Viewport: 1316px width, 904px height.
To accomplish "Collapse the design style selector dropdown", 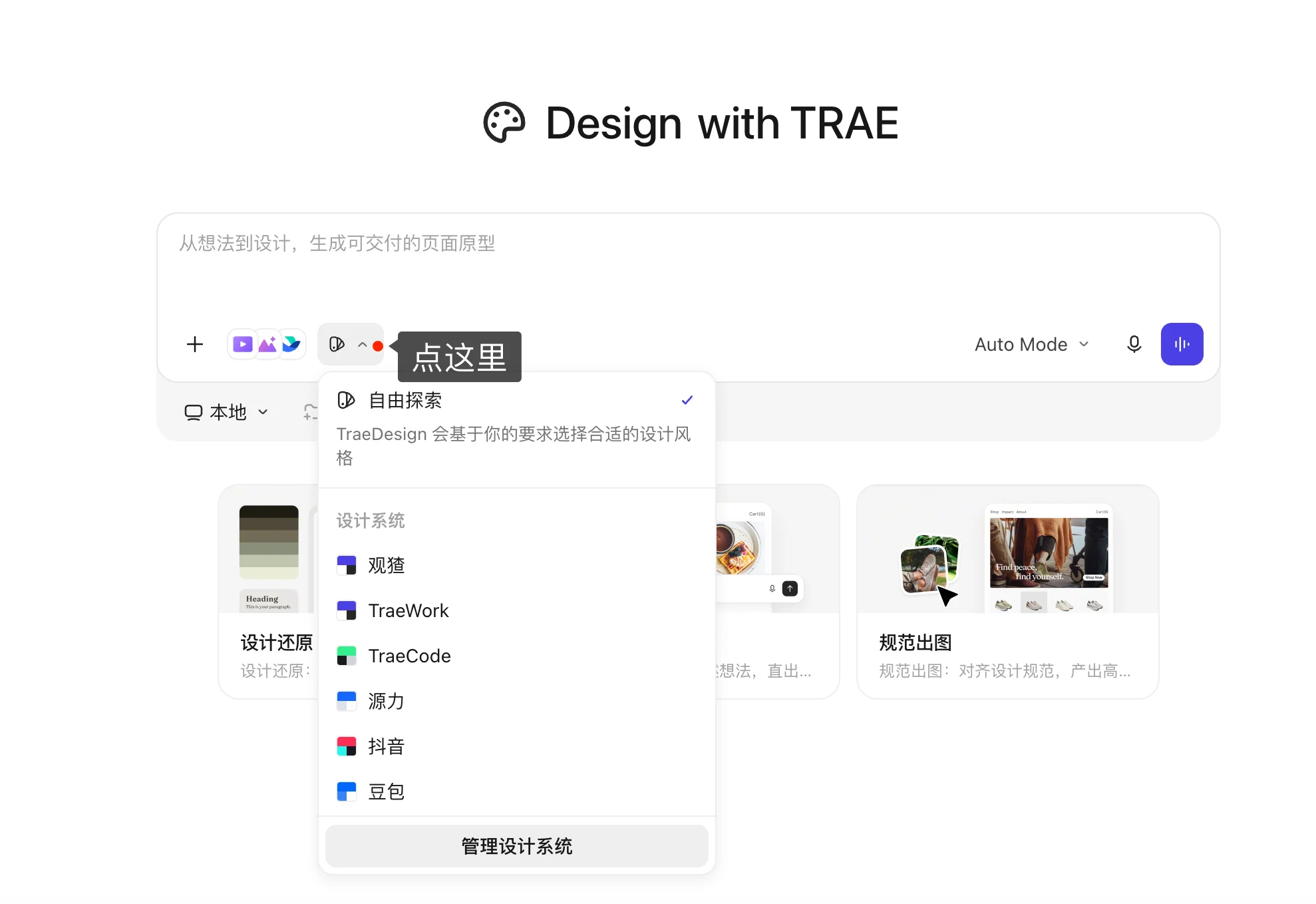I will tap(351, 344).
